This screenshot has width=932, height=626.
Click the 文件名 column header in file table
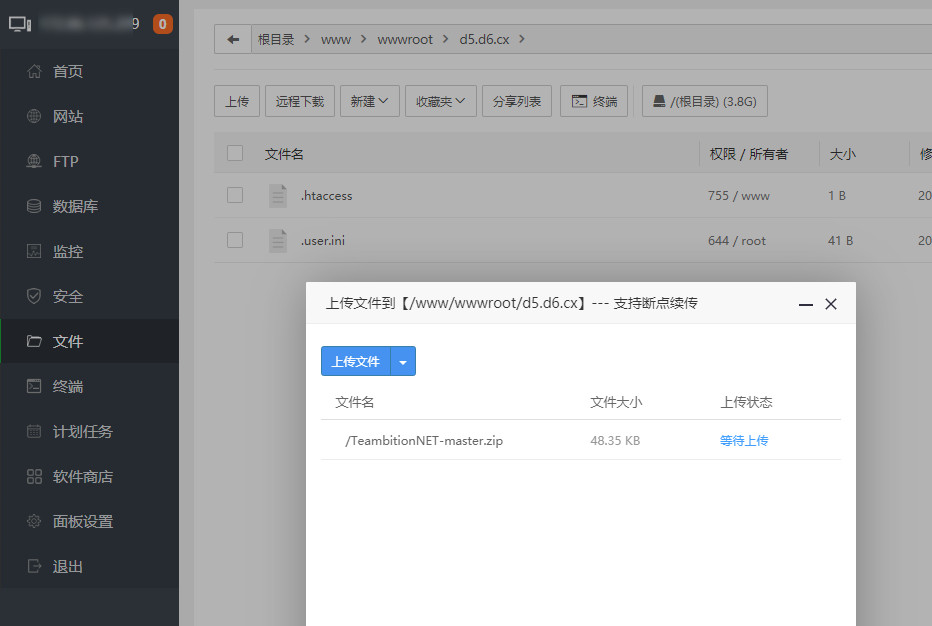coord(284,154)
